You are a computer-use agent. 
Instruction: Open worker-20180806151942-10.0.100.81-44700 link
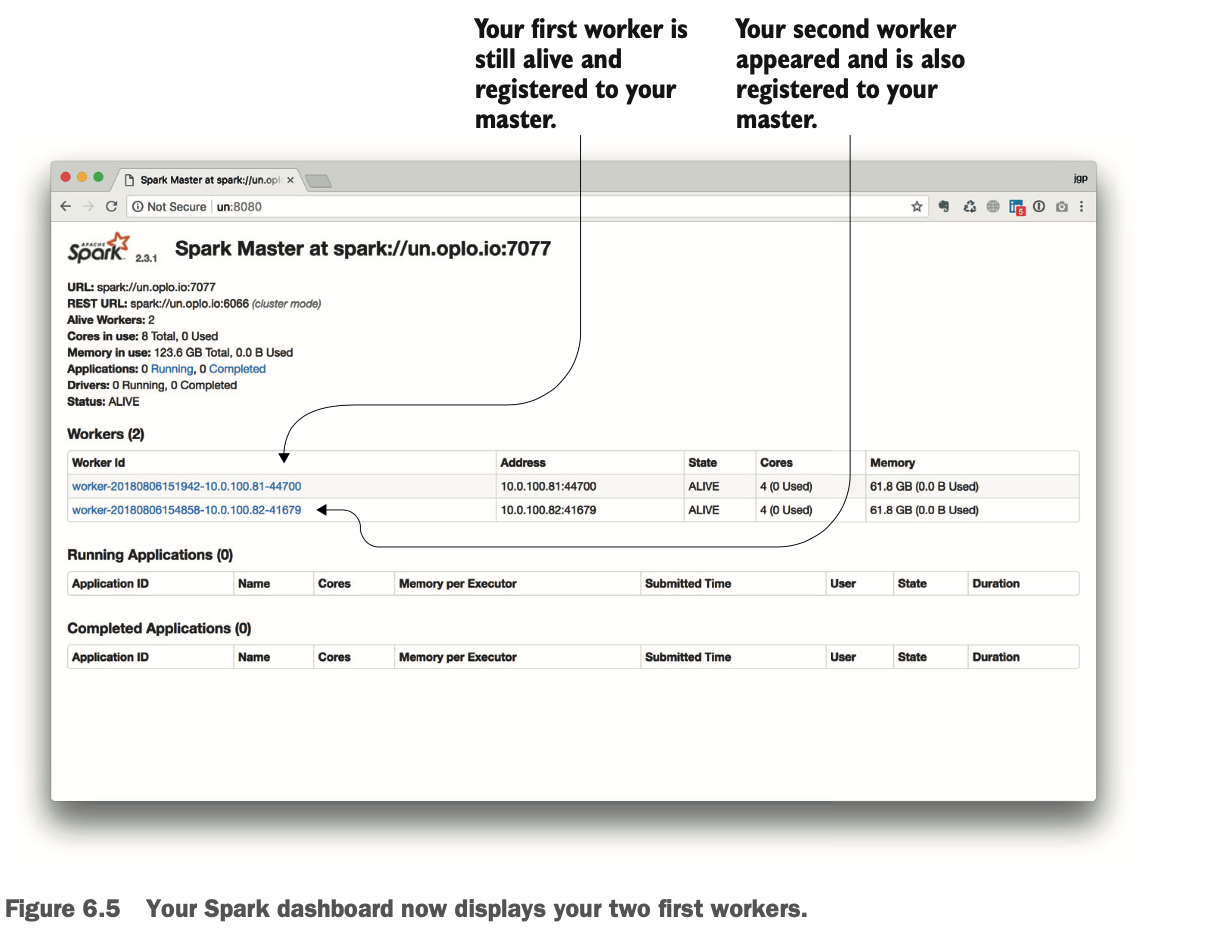click(186, 487)
